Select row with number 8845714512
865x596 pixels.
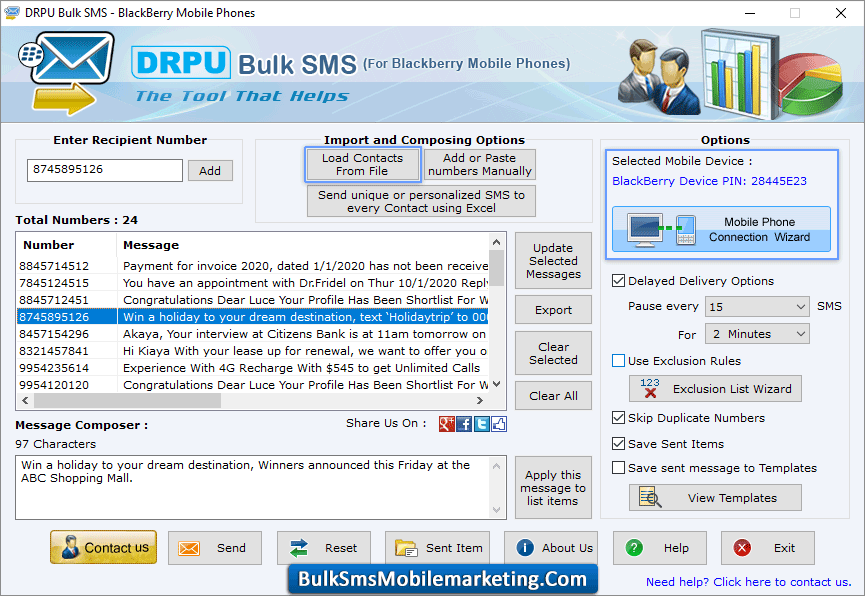tap(253, 266)
